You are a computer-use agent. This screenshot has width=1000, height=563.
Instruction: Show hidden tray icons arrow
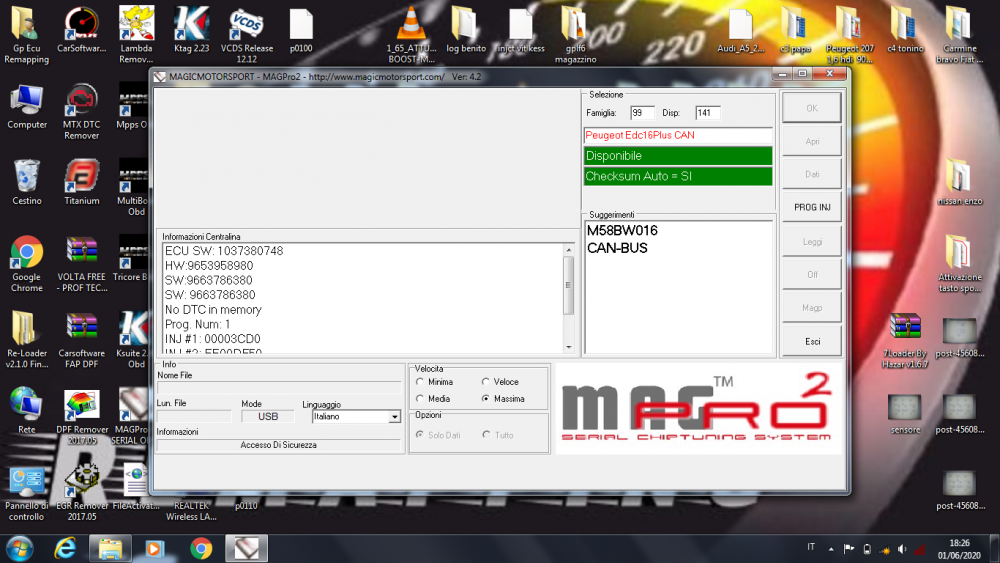coord(831,549)
